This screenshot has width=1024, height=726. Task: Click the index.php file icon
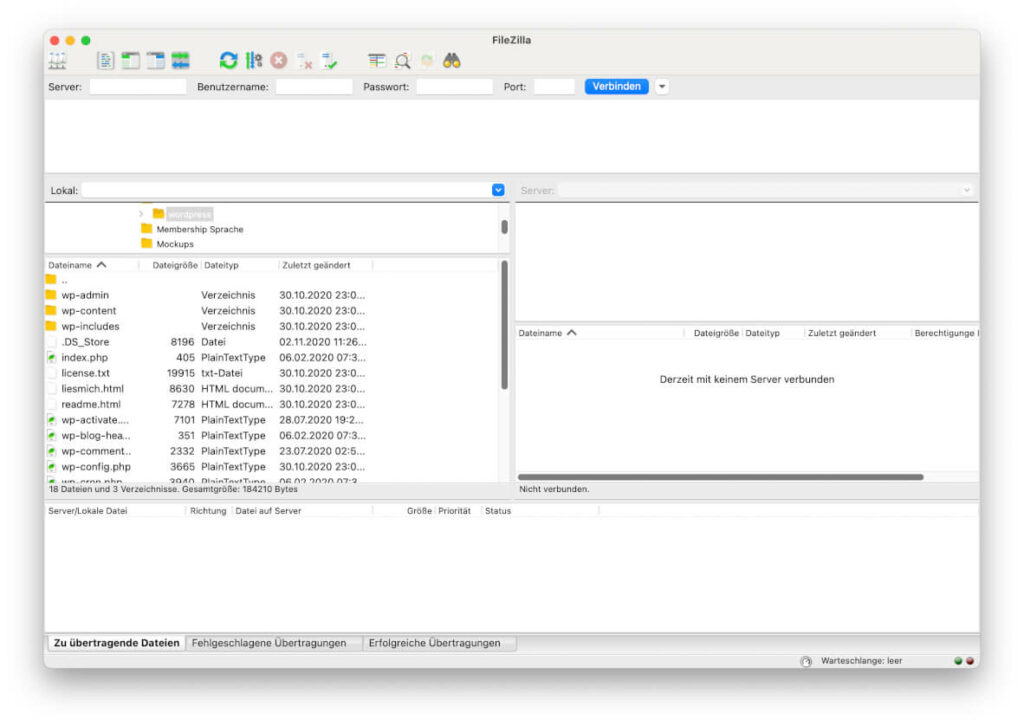[x=51, y=358]
